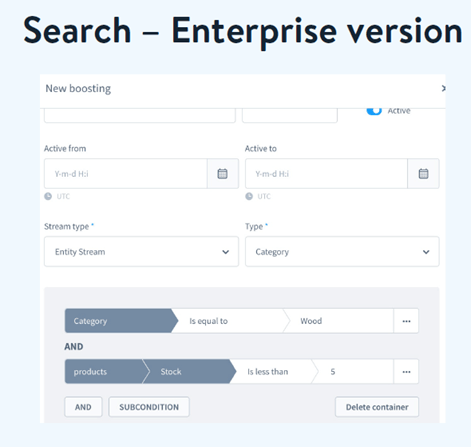Focus the Active from date field
This screenshot has width=471, height=447.
pos(126,174)
